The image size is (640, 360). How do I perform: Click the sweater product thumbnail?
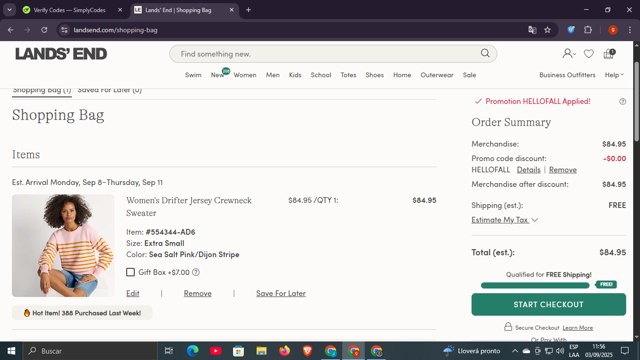[x=63, y=245]
